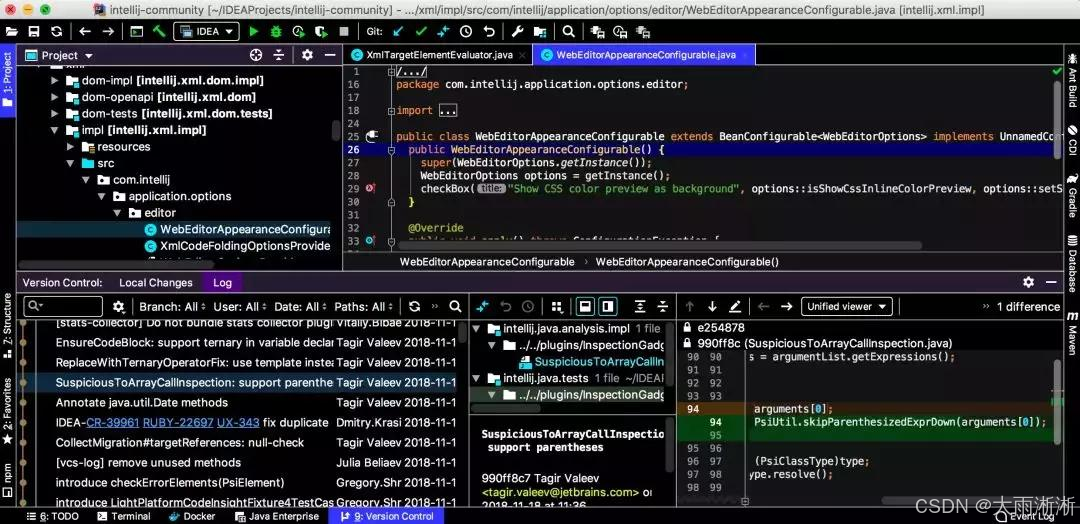This screenshot has height=524, width=1080.
Task: Navigate Back with the left arrow icon
Action: pos(85,32)
